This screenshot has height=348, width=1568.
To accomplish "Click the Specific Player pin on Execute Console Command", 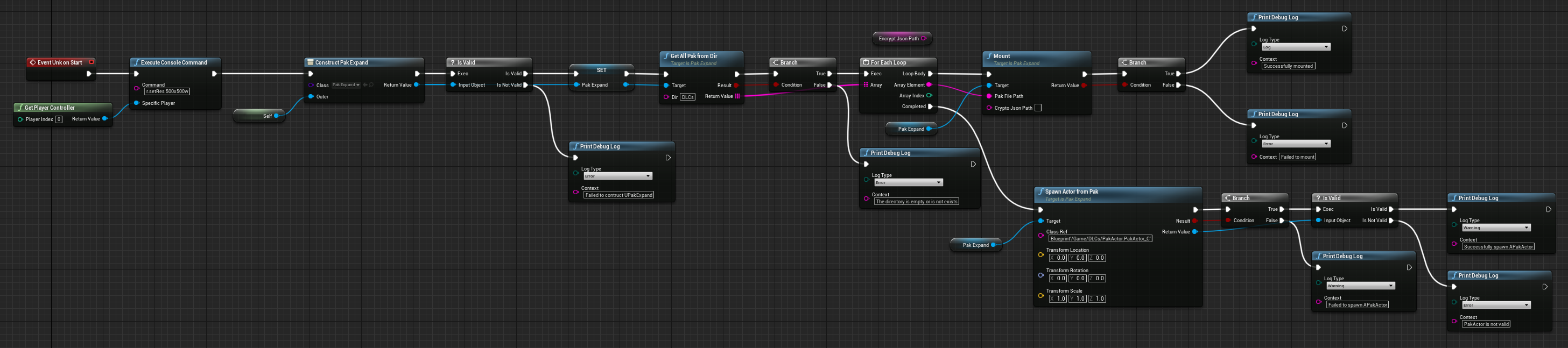I will point(136,103).
